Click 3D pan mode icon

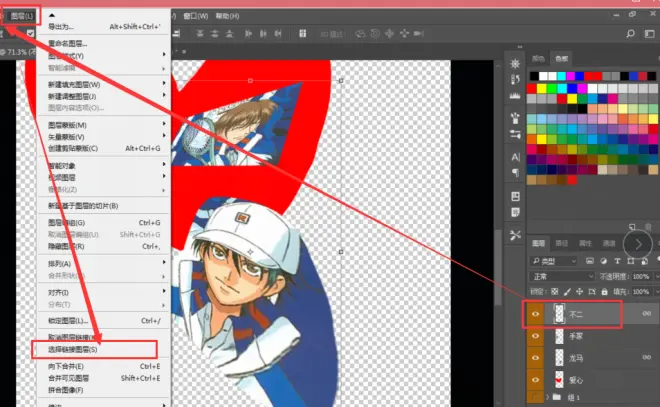click(389, 34)
